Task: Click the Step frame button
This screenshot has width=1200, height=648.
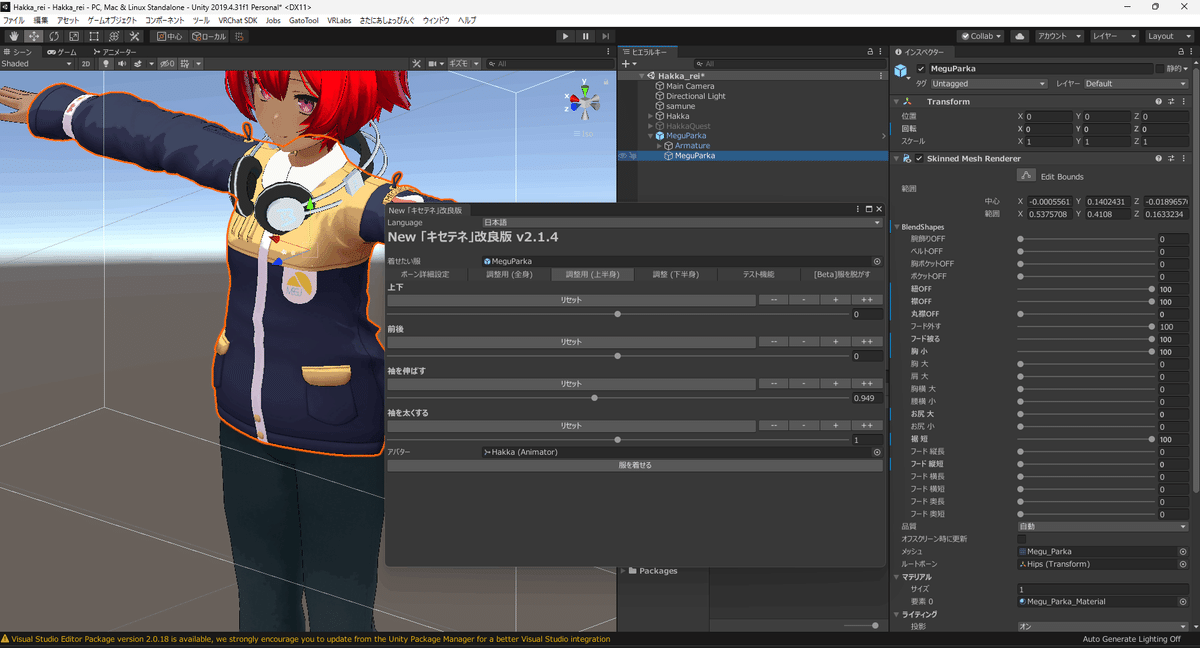Action: pyautogui.click(x=606, y=36)
